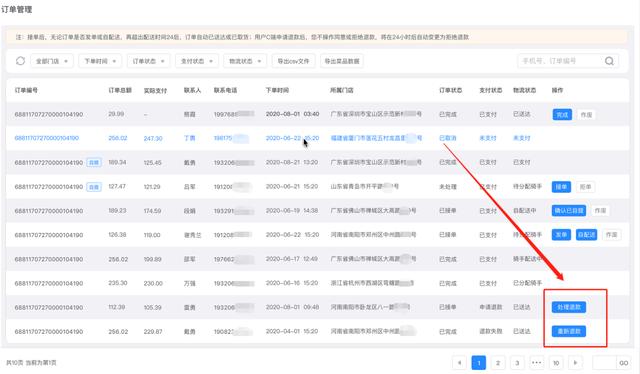Click the 229.87 payment amount cell
The width and height of the screenshot is (640, 374).
pos(153,331)
